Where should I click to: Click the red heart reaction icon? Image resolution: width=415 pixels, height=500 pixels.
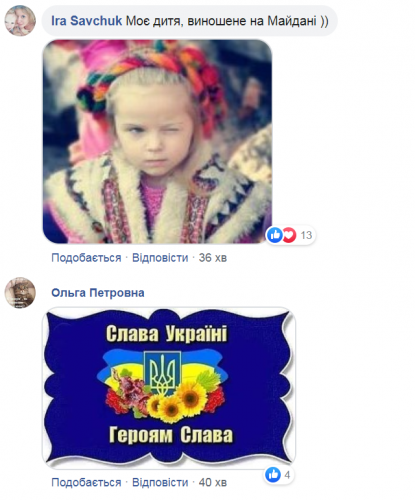pyautogui.click(x=289, y=235)
